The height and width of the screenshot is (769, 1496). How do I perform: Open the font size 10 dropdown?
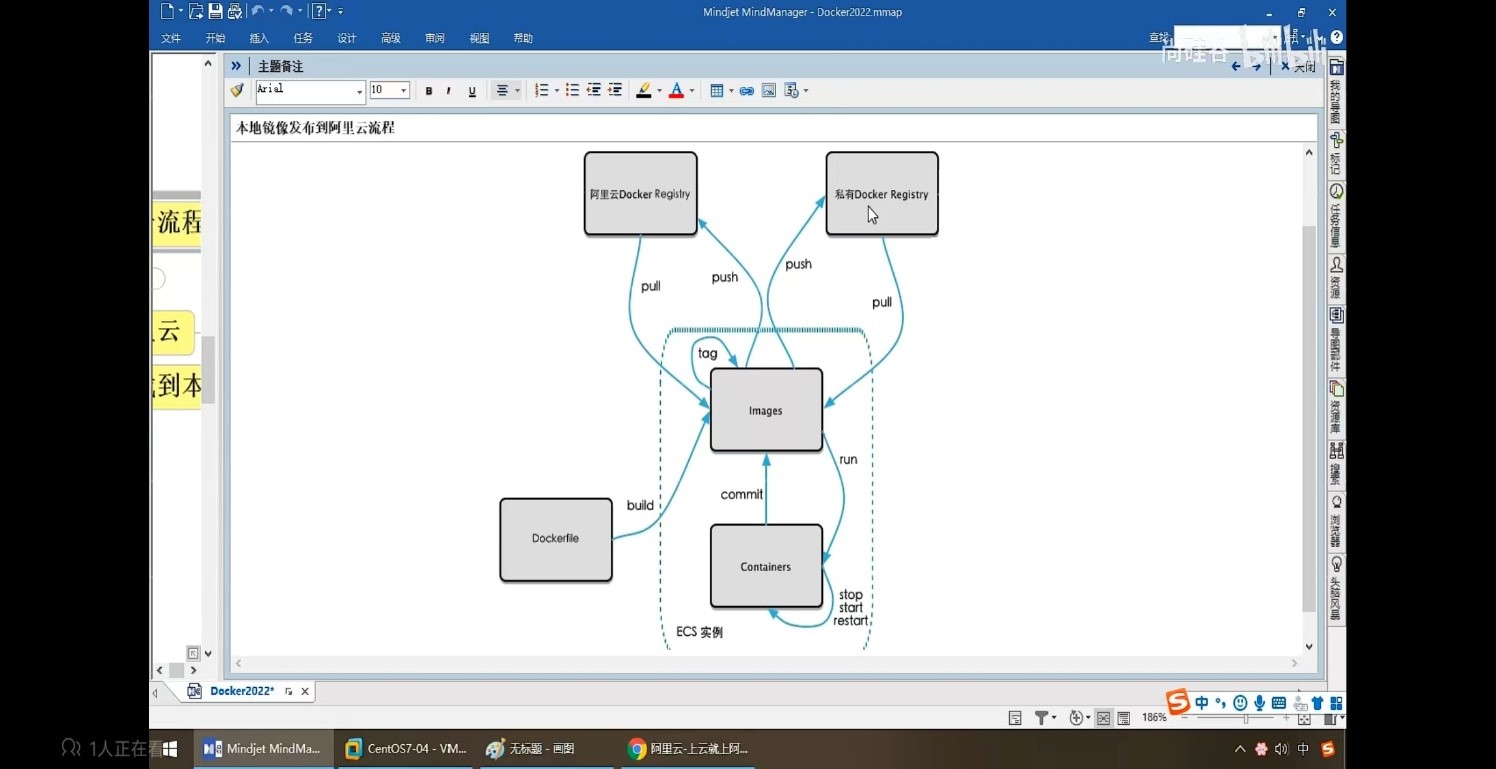403,91
